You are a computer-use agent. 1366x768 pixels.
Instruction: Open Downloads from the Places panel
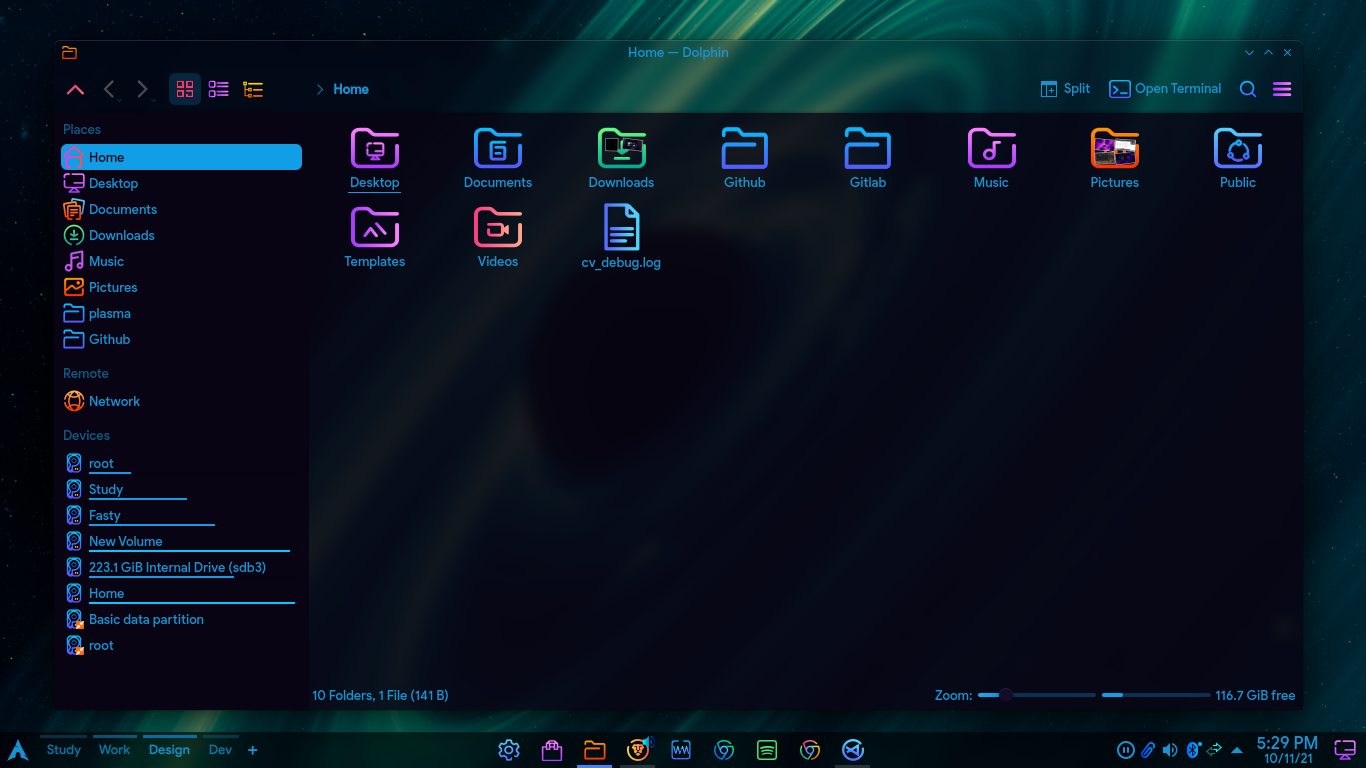pos(181,235)
